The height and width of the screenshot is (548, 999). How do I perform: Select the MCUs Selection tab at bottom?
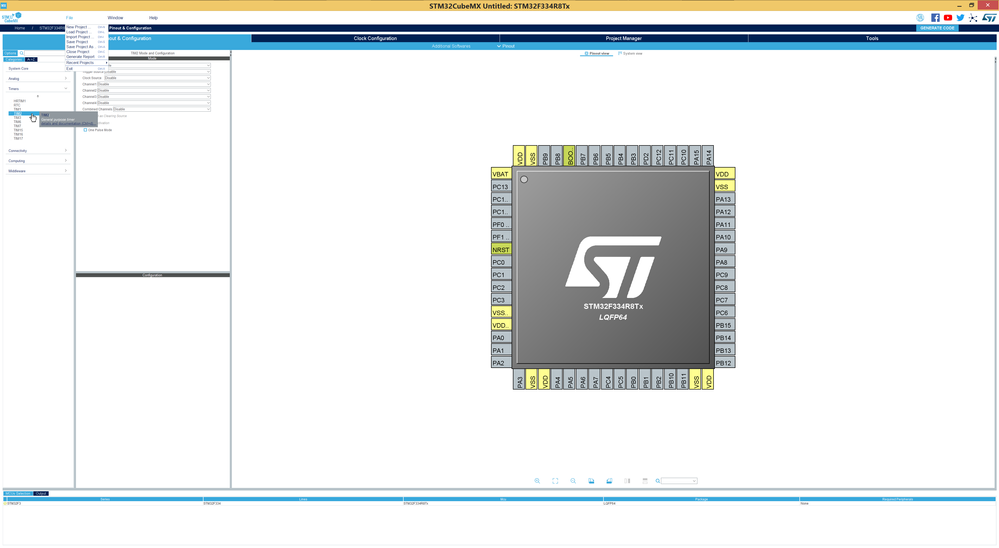18,493
